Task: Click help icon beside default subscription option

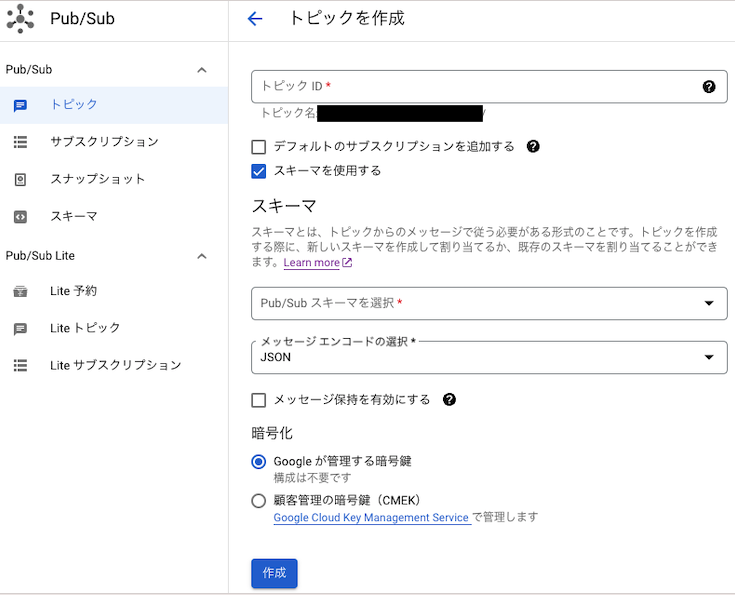Action: tap(533, 147)
